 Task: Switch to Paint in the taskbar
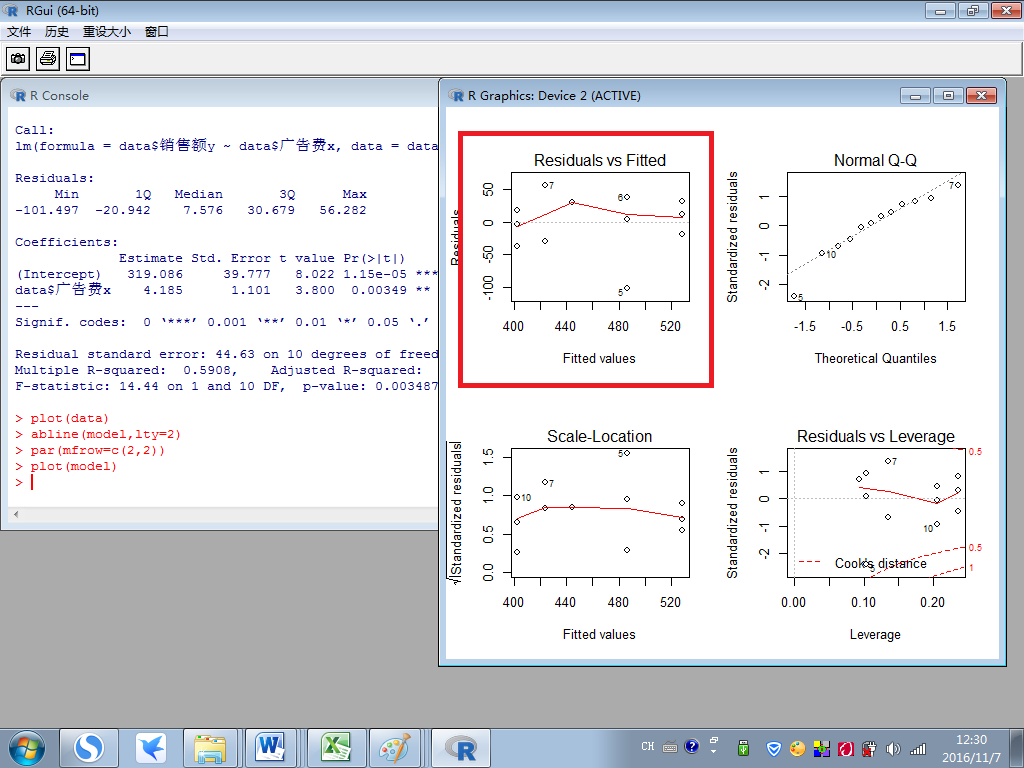[395, 748]
